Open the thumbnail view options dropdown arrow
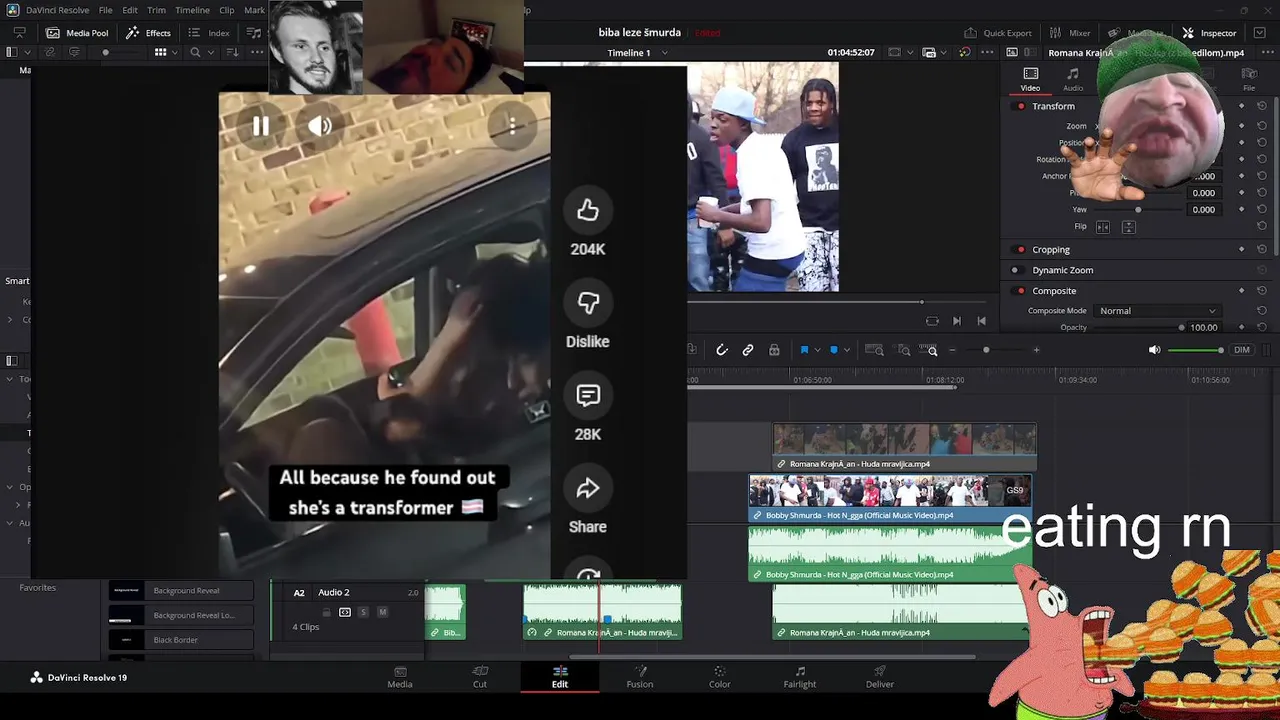 pyautogui.click(x=174, y=52)
